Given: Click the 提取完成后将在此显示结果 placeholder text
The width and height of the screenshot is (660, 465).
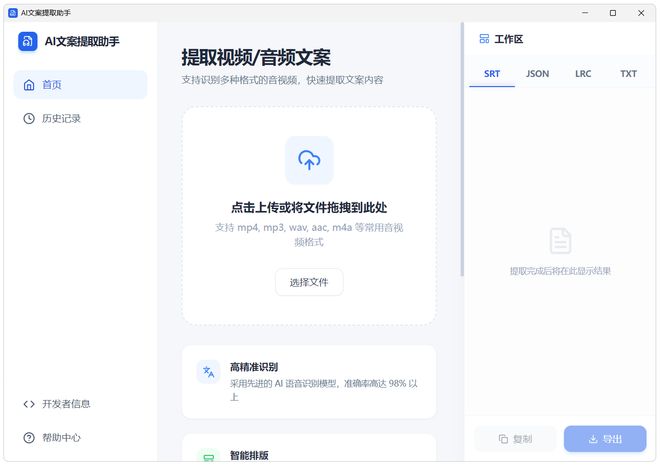Looking at the screenshot, I should point(560,271).
